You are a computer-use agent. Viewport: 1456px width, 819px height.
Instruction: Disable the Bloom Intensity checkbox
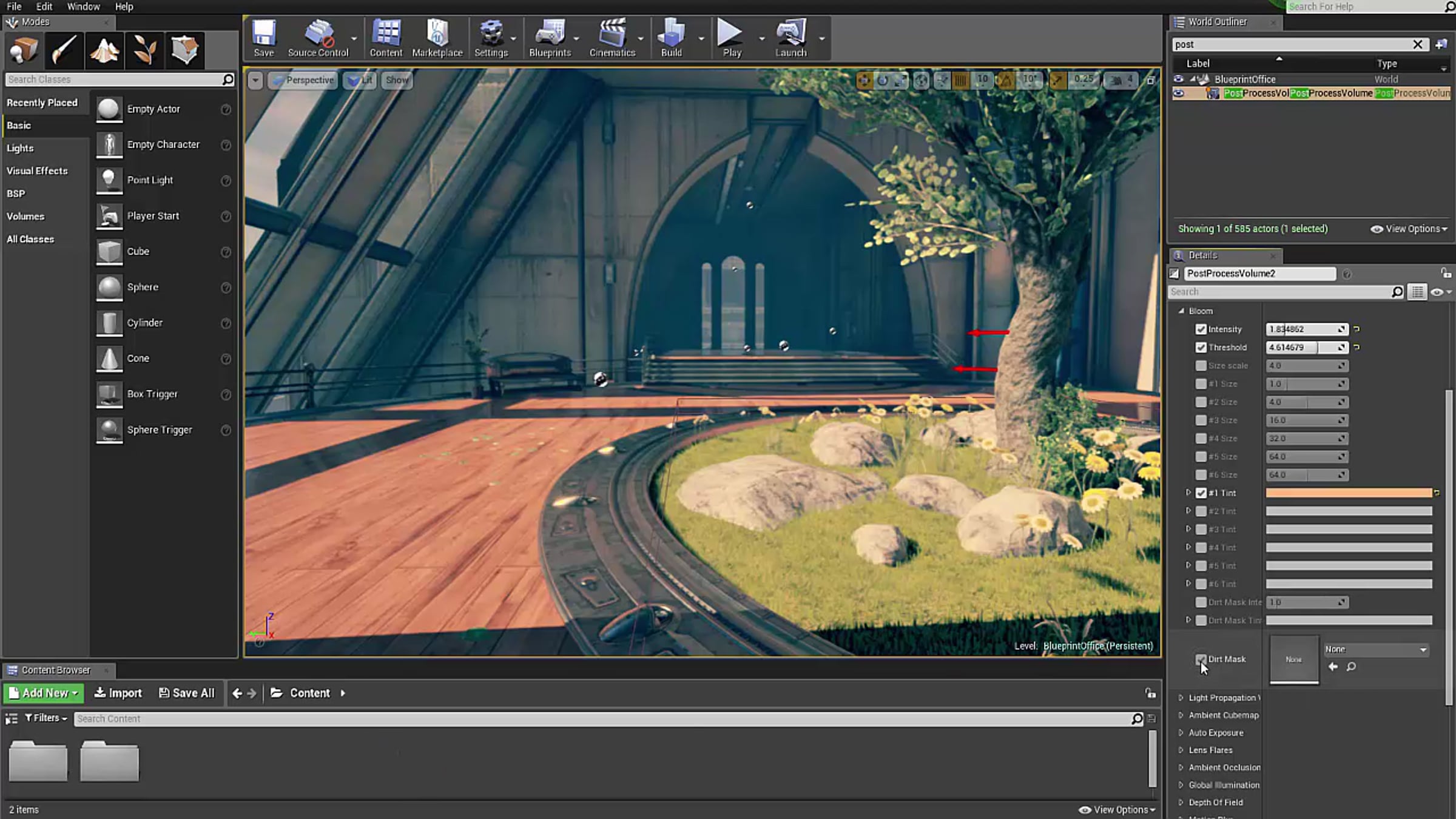tap(1201, 329)
